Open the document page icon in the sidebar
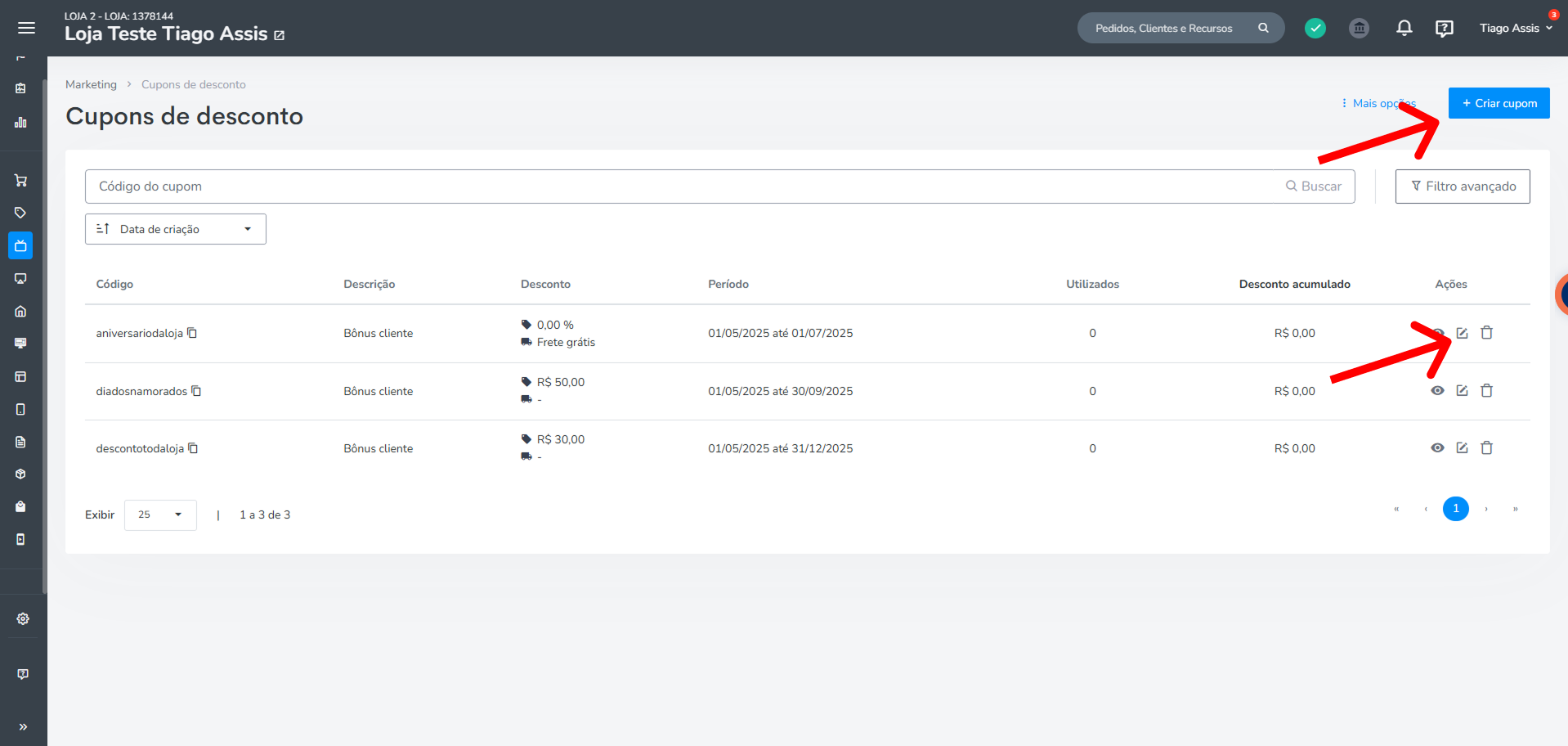Viewport: 1568px width, 746px height. click(20, 442)
